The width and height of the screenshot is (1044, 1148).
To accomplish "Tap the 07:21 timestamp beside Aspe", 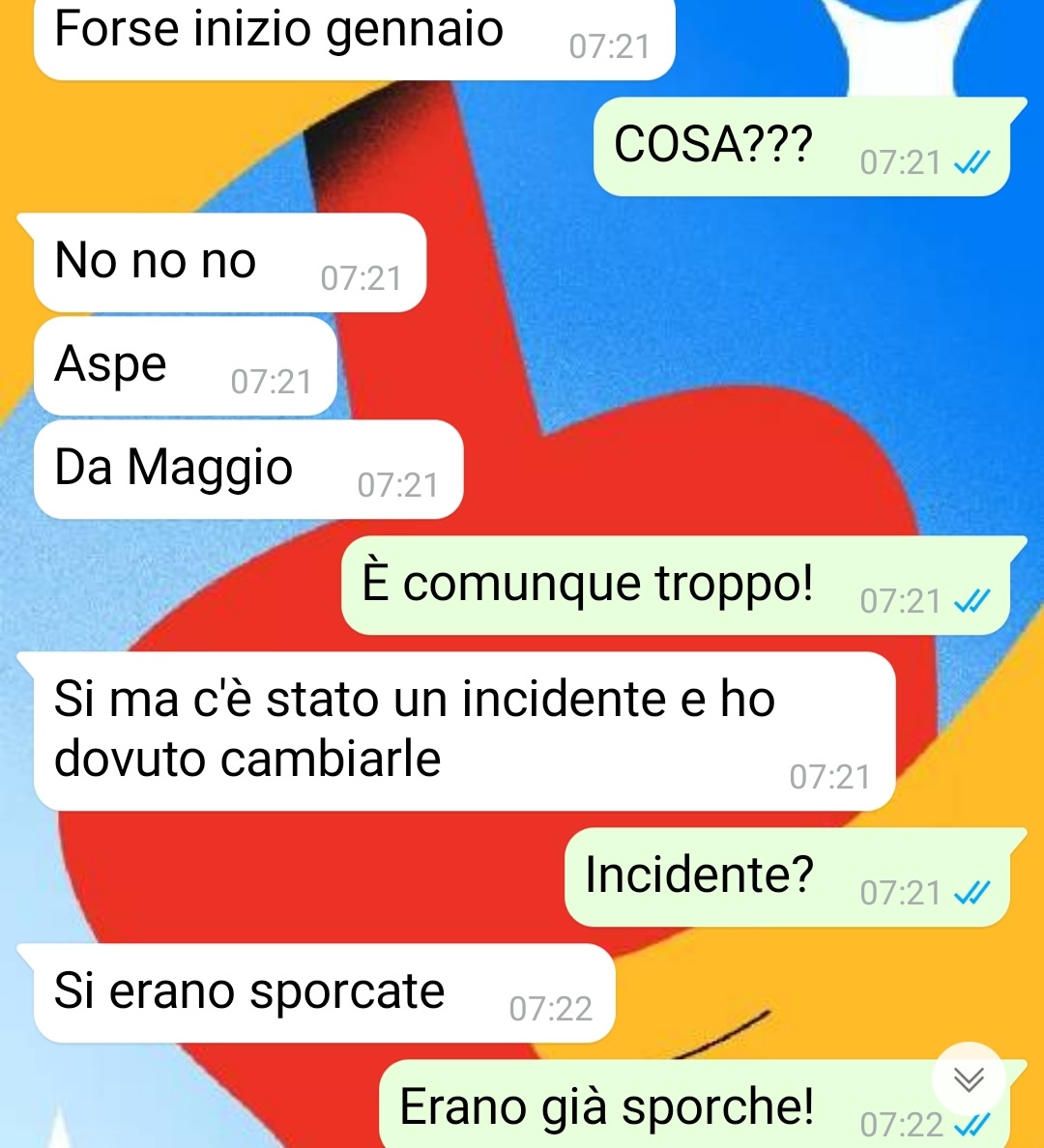I will (272, 382).
